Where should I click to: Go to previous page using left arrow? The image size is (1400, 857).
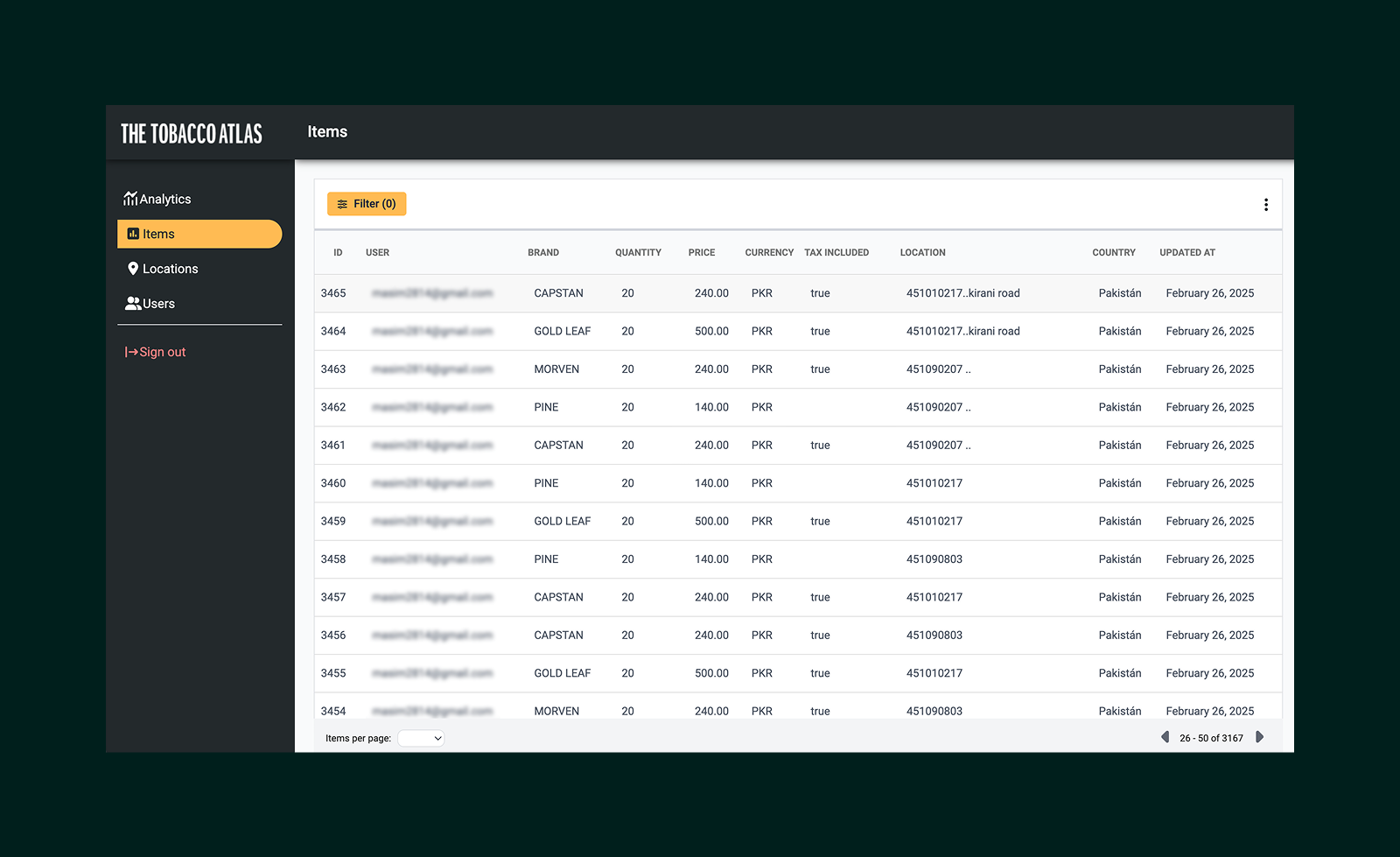pyautogui.click(x=1165, y=737)
